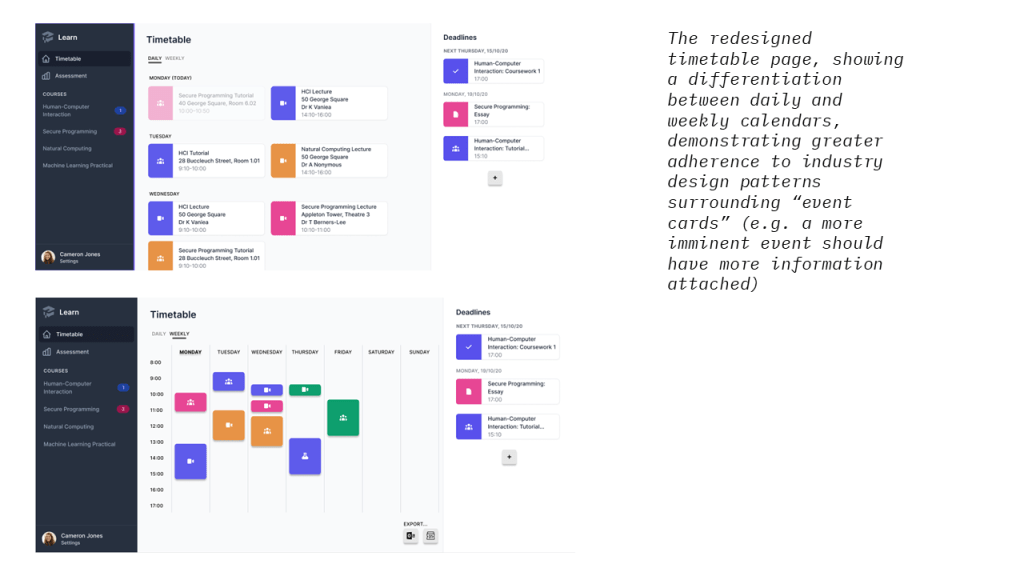Click the Outlook export icon under Export
The image size is (1024, 576).
[x=411, y=537]
